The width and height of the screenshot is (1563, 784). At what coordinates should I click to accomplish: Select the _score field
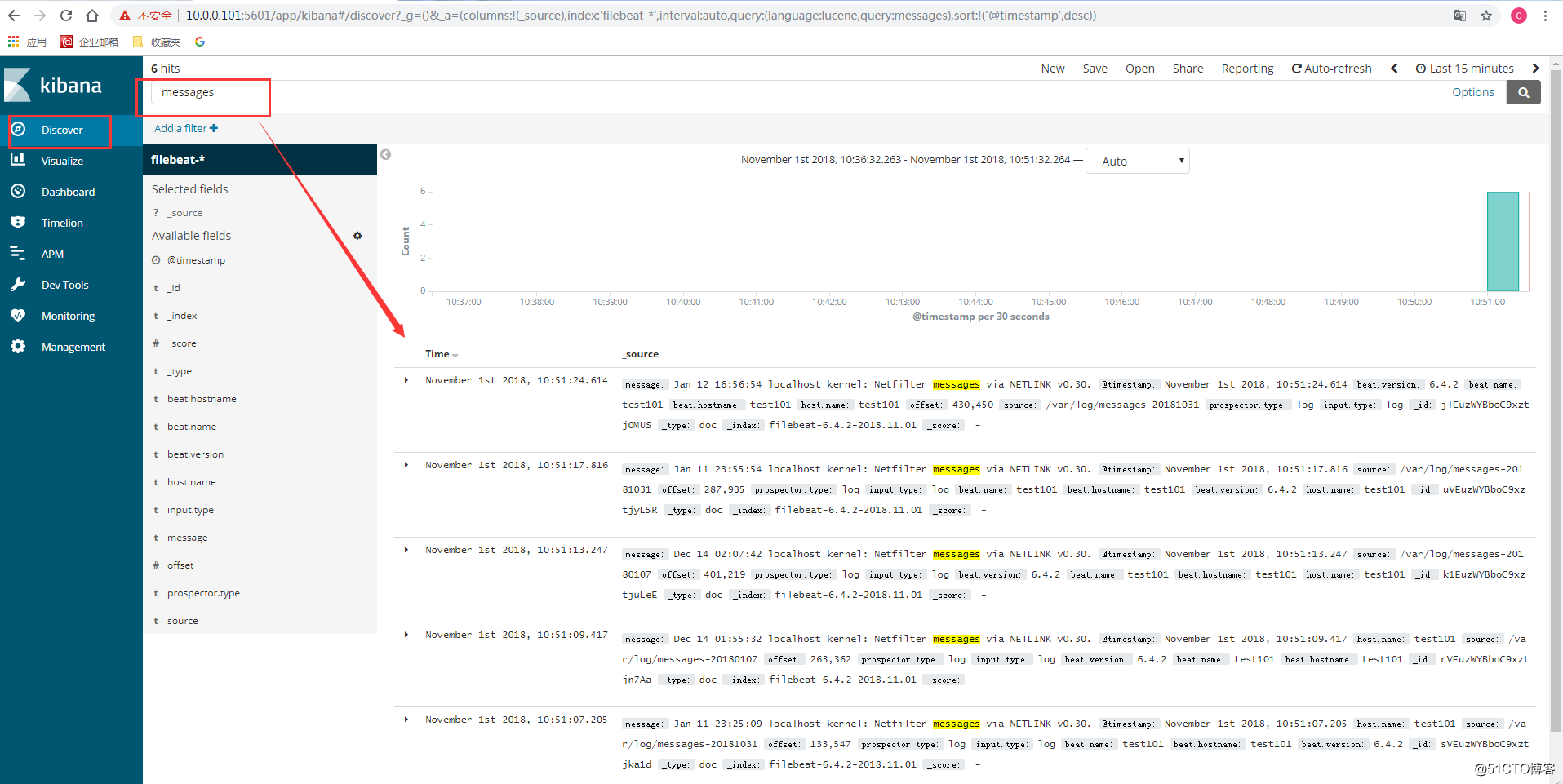pos(181,343)
